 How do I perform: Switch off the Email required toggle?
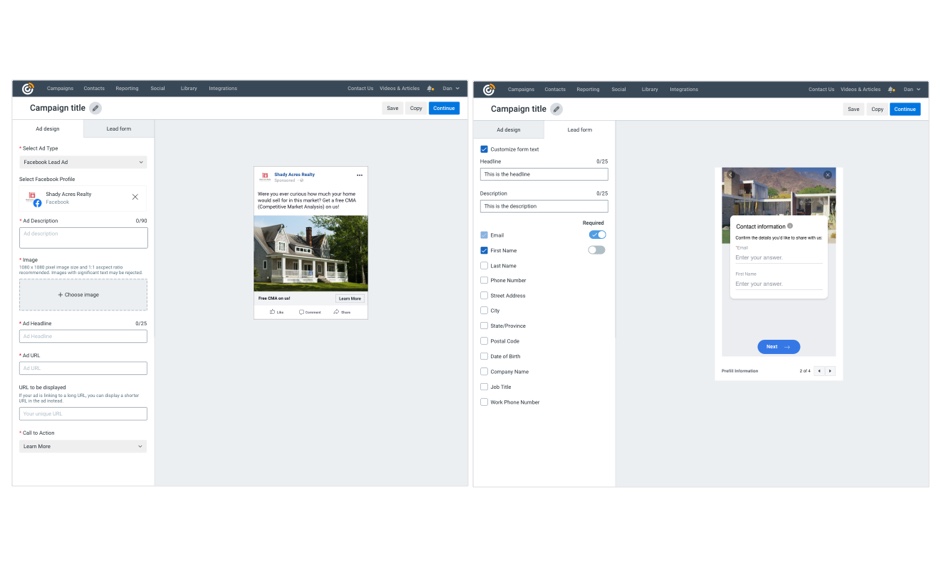click(x=597, y=235)
